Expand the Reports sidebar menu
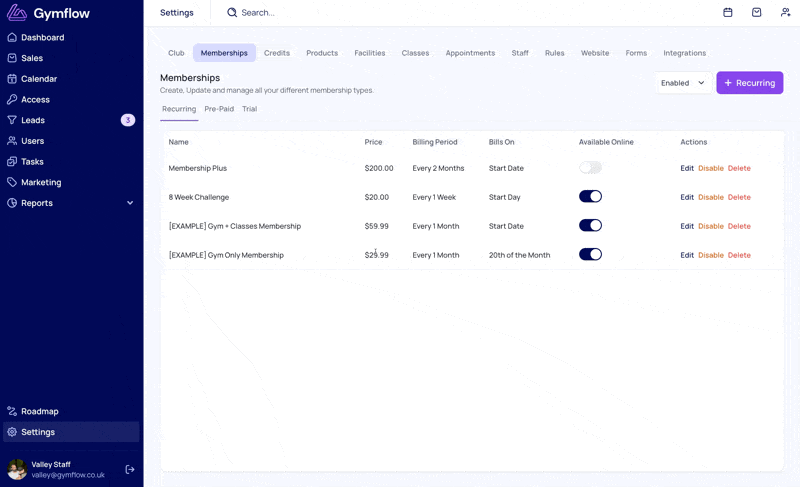Viewport: 800px width, 487px height. pos(129,203)
